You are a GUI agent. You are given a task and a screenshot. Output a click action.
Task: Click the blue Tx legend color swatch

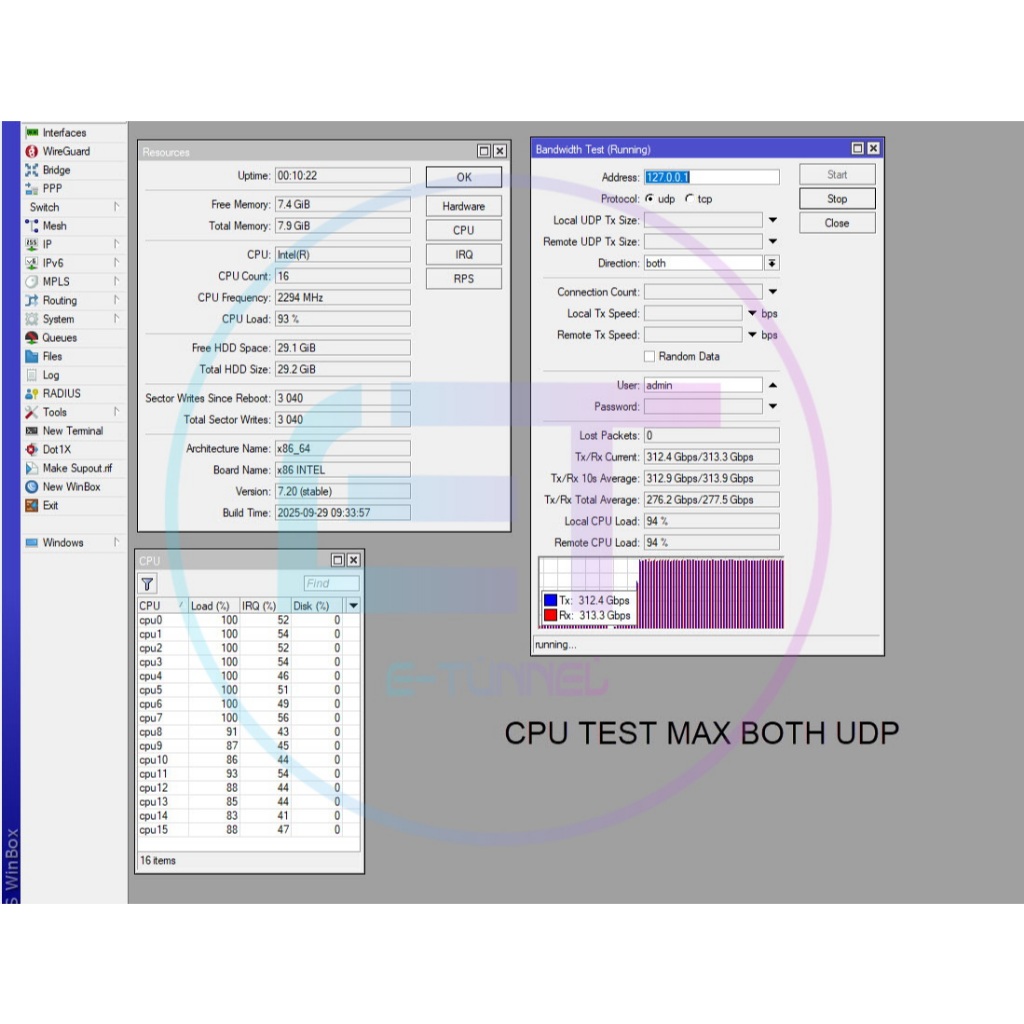click(549, 600)
